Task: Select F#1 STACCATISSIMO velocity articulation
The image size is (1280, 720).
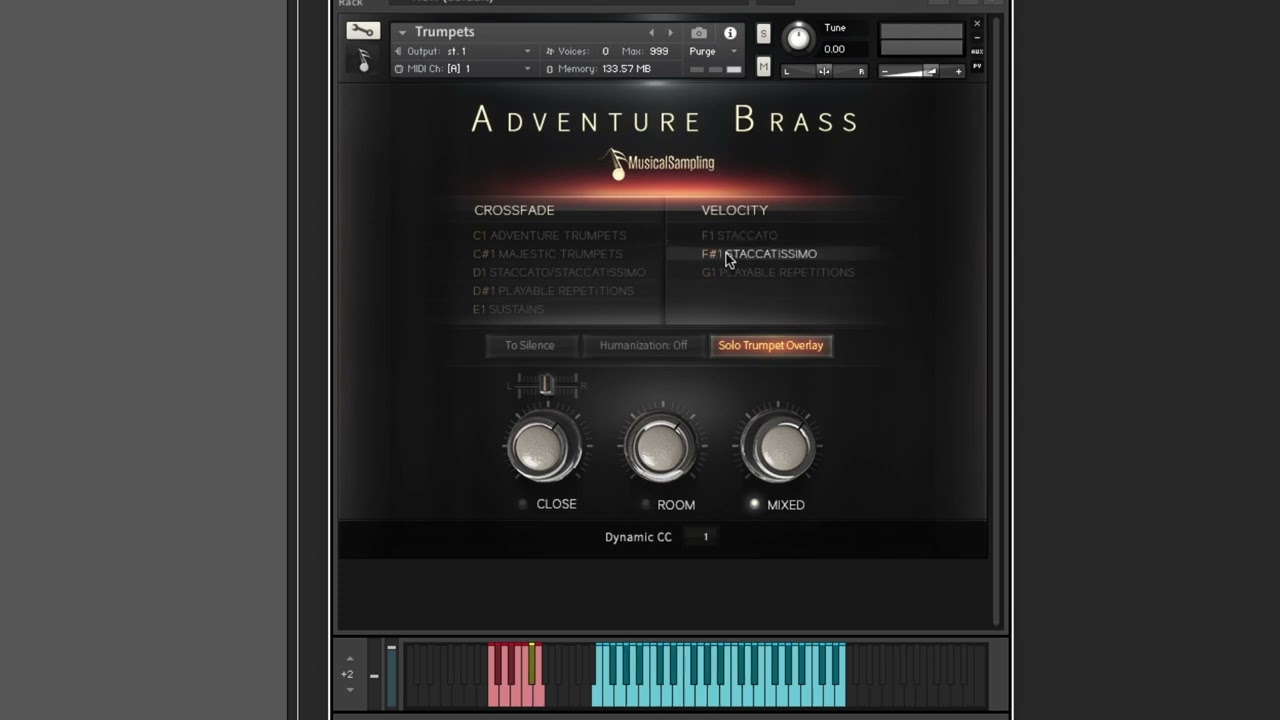Action: click(x=759, y=254)
